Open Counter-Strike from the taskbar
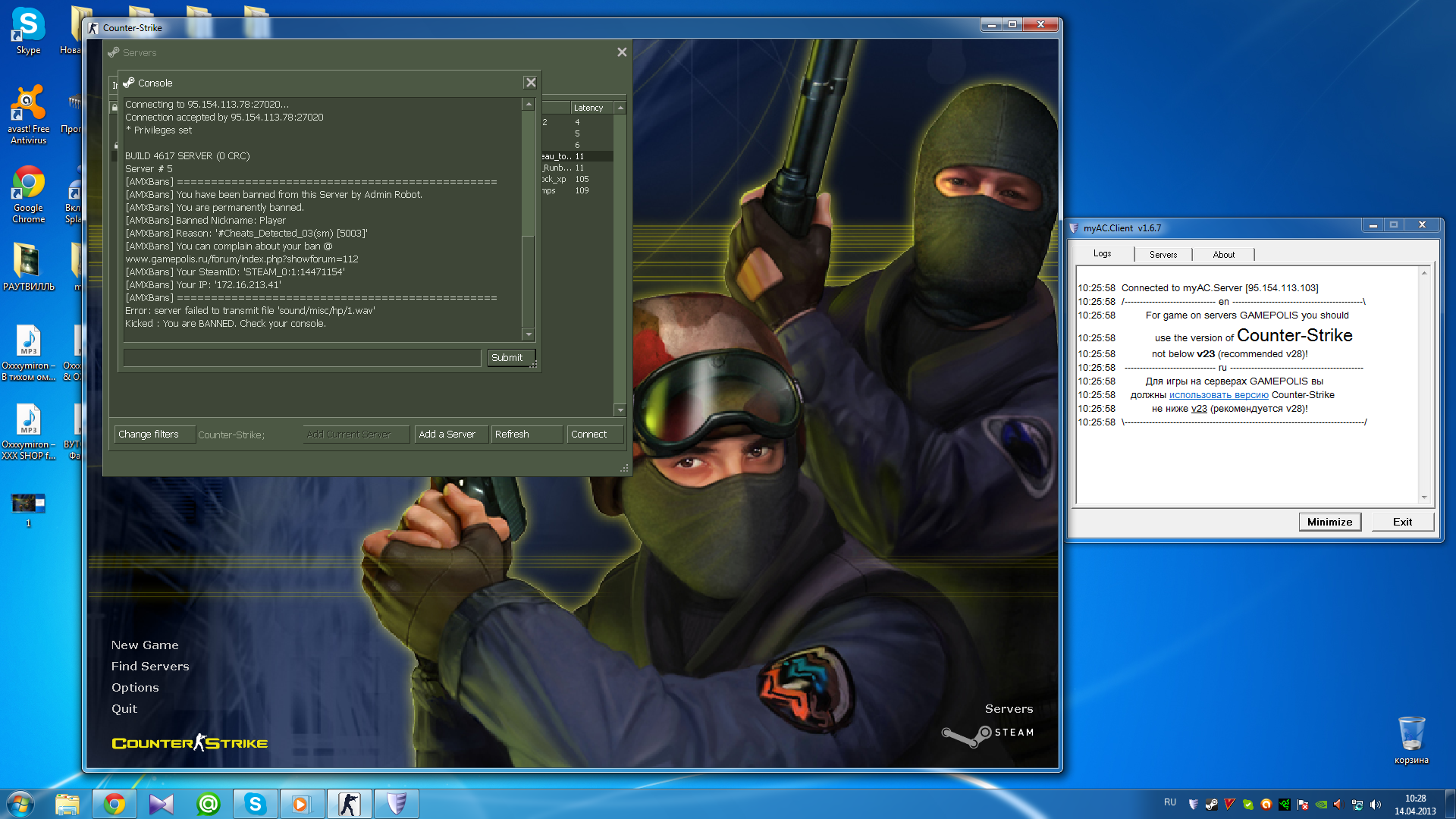This screenshot has height=819, width=1456. pos(349,804)
